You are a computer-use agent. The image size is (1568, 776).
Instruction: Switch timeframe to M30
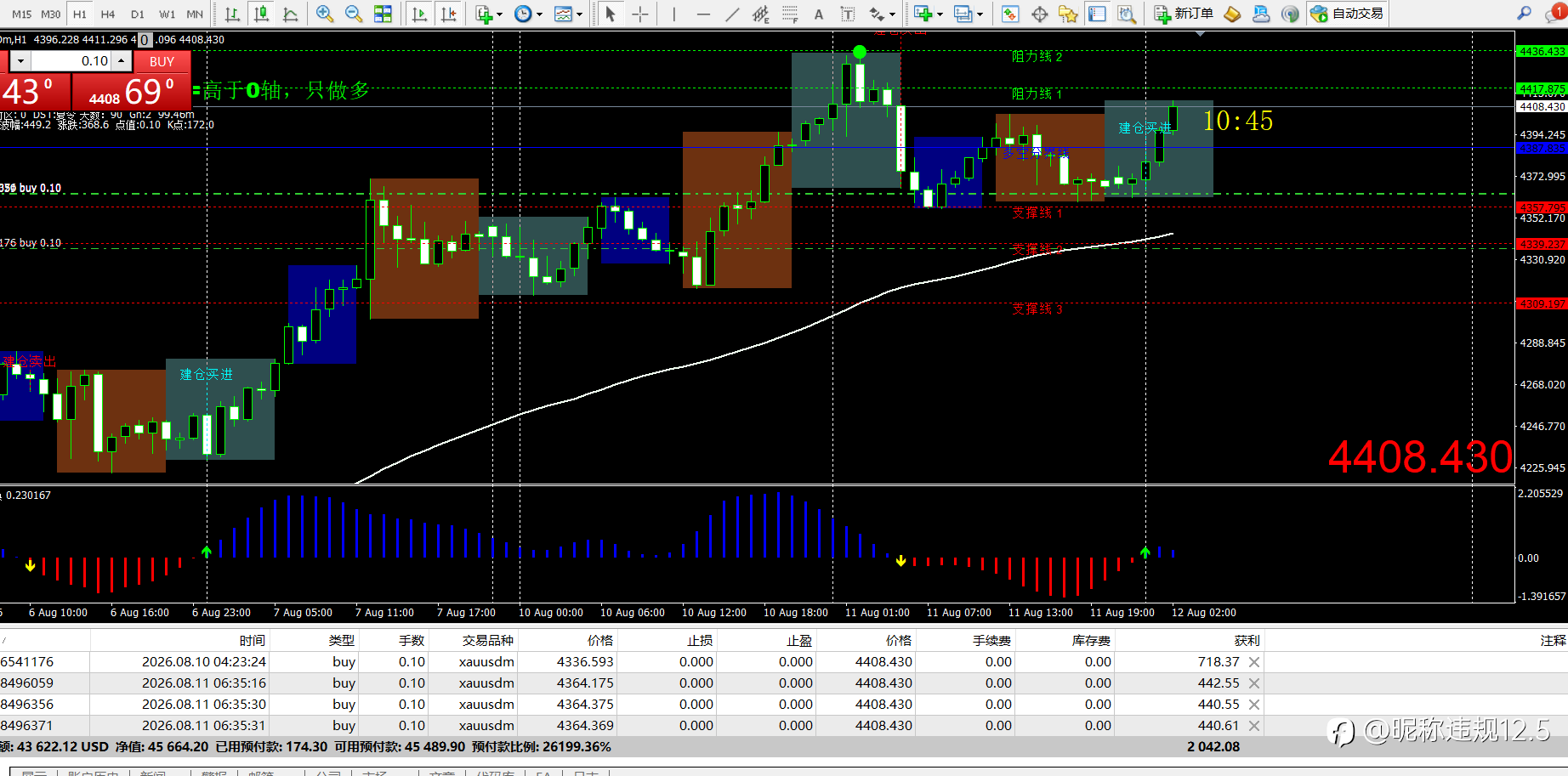click(x=51, y=14)
